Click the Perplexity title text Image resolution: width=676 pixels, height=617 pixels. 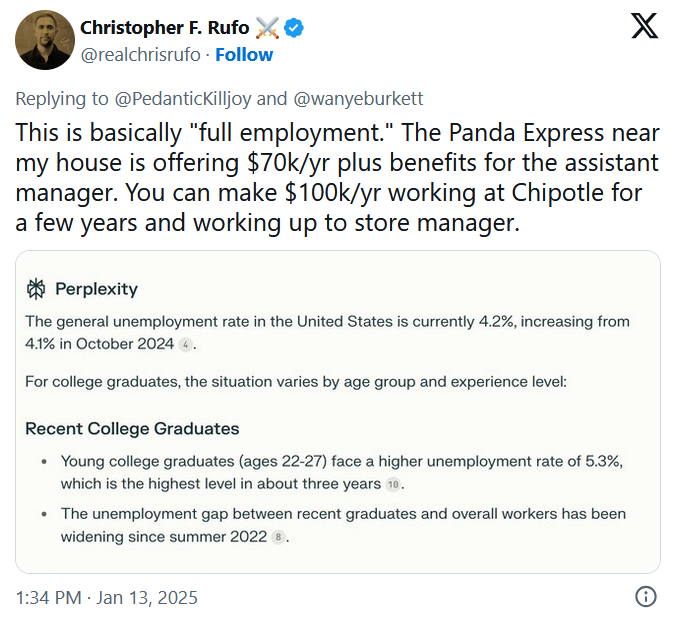pyautogui.click(x=96, y=289)
